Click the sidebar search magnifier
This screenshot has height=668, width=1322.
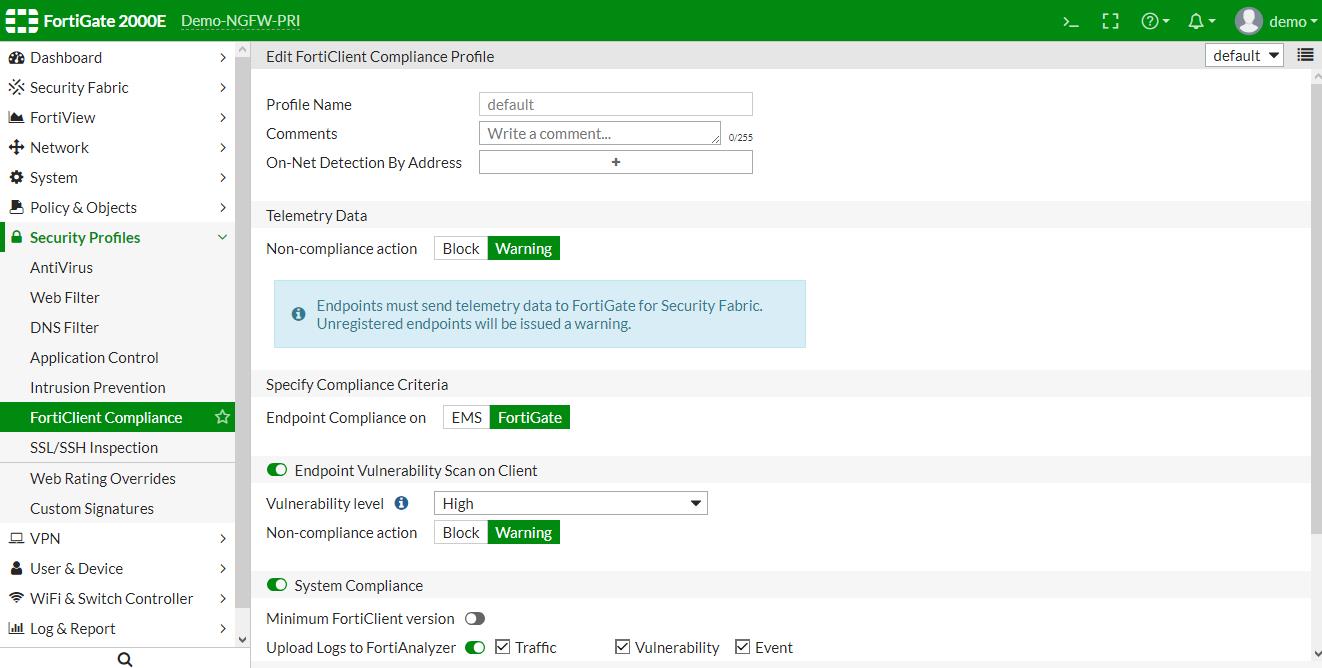(x=125, y=659)
